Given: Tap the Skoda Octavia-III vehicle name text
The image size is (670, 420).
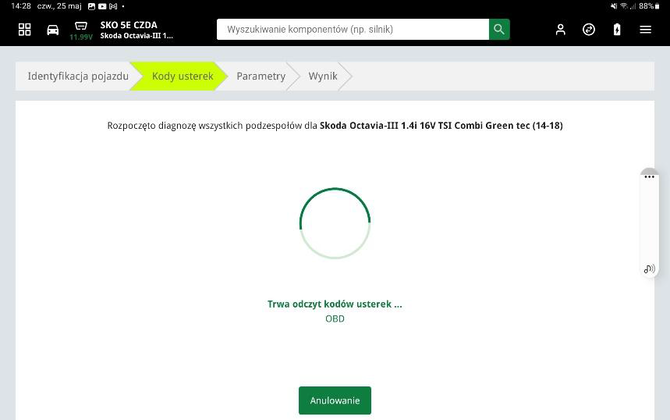Looking at the screenshot, I should pos(136,36).
